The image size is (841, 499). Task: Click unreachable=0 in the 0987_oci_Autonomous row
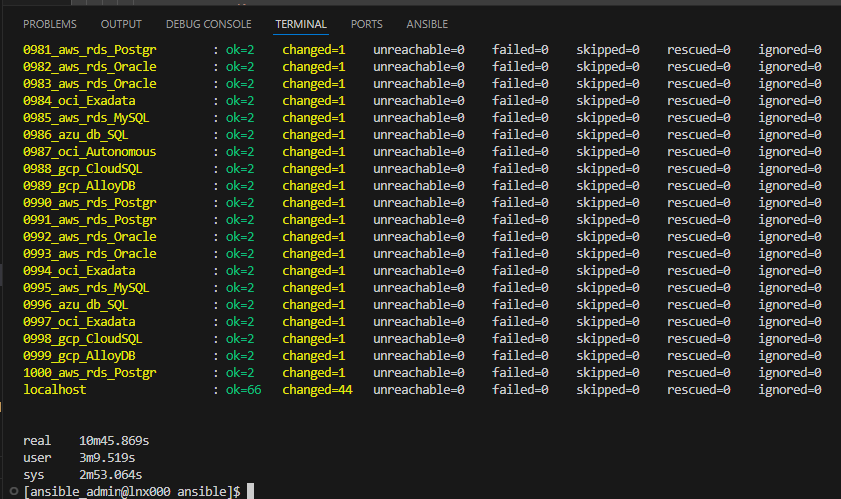[419, 152]
